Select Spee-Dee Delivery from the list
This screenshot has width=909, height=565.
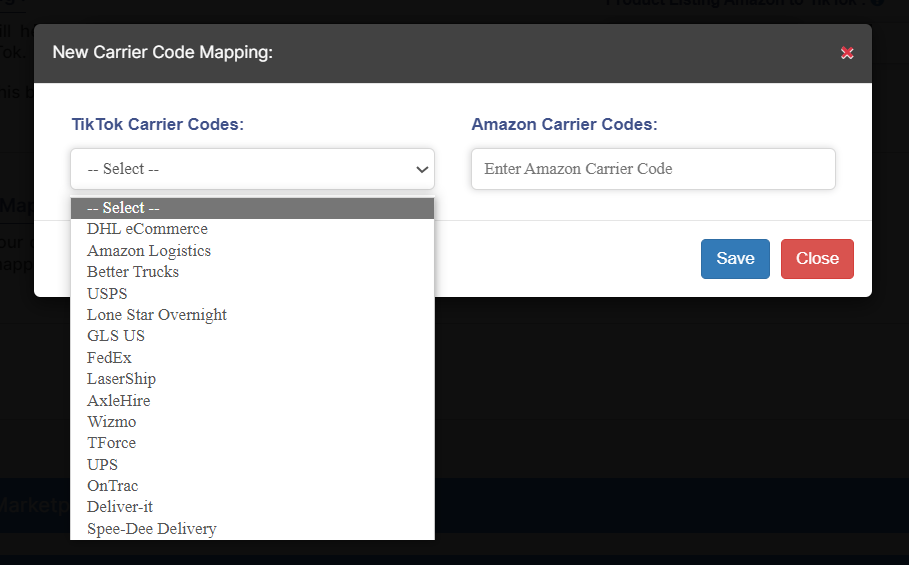[x=151, y=529]
